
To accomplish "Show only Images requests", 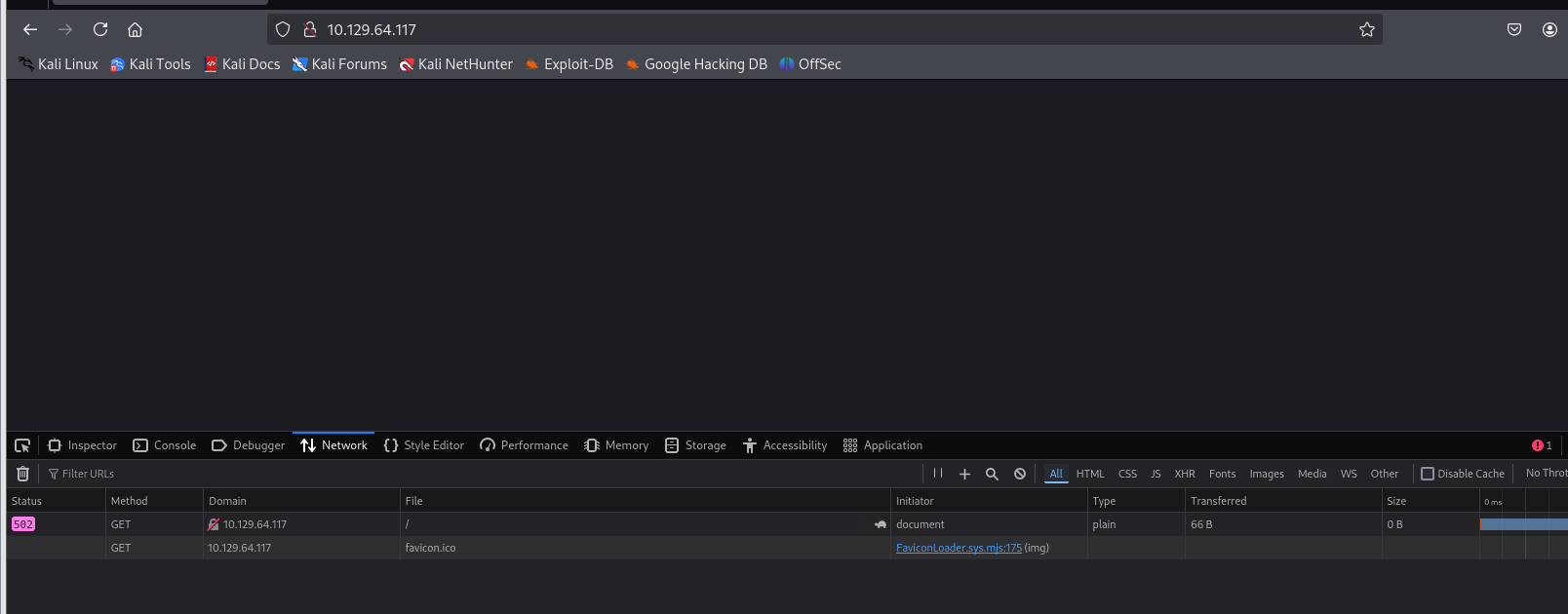I will [1267, 474].
